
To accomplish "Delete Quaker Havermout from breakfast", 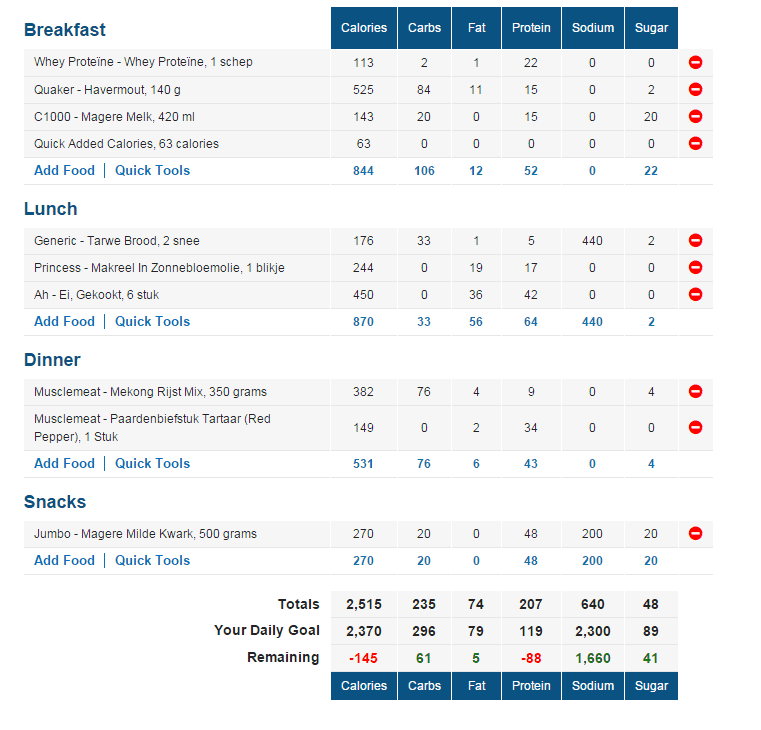I will (696, 89).
